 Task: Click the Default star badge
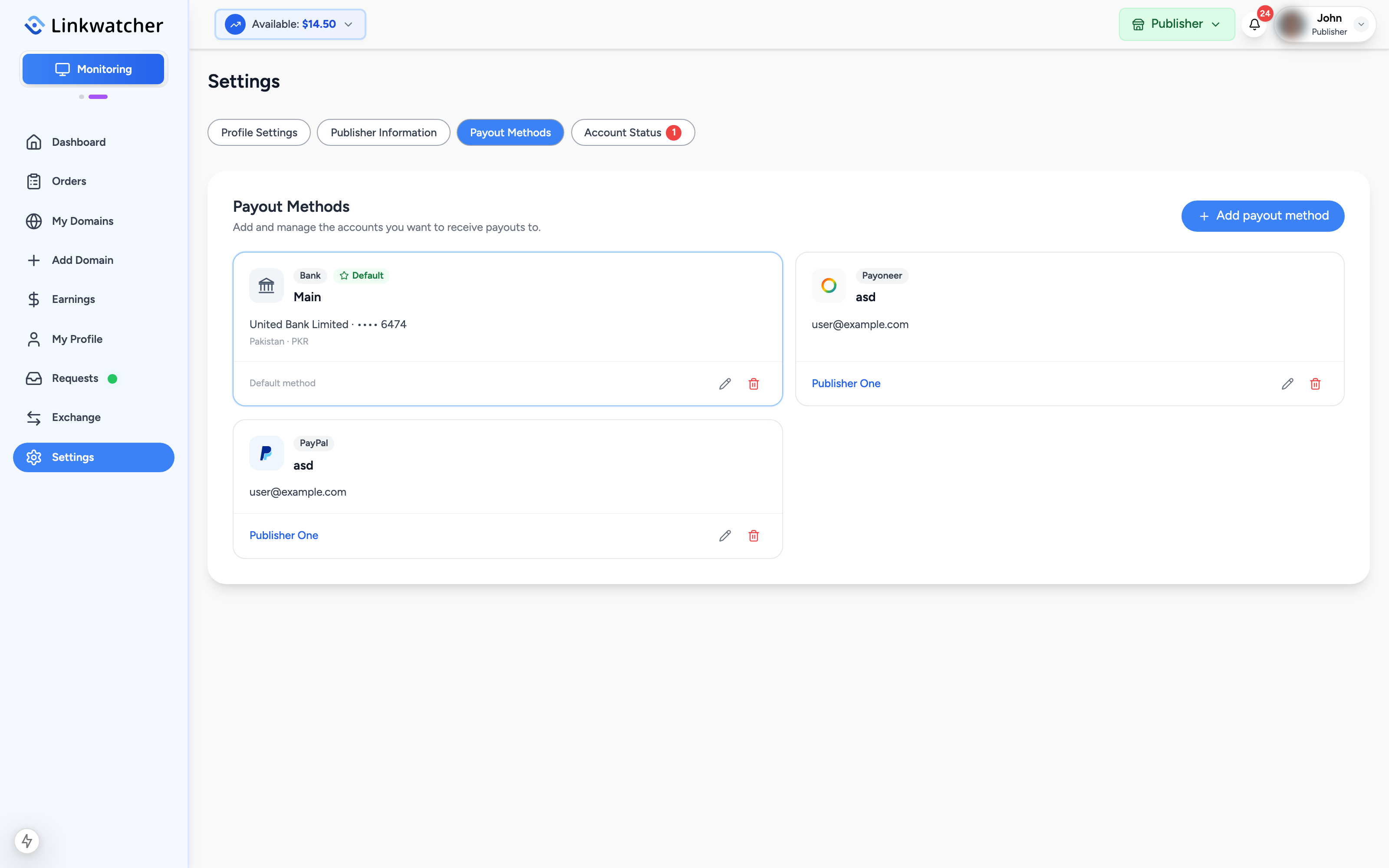(x=361, y=276)
